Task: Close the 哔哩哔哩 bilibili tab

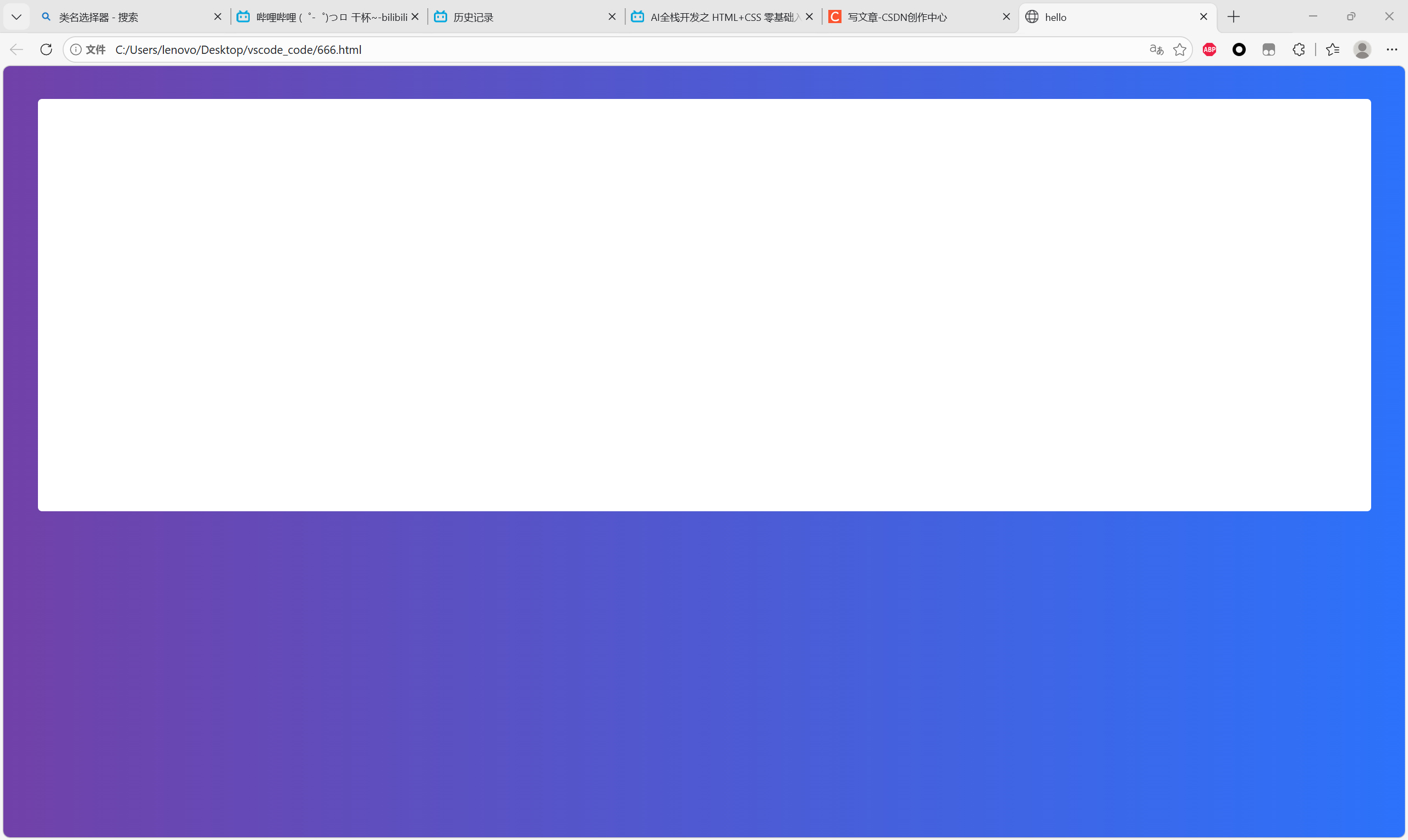Action: pos(415,17)
